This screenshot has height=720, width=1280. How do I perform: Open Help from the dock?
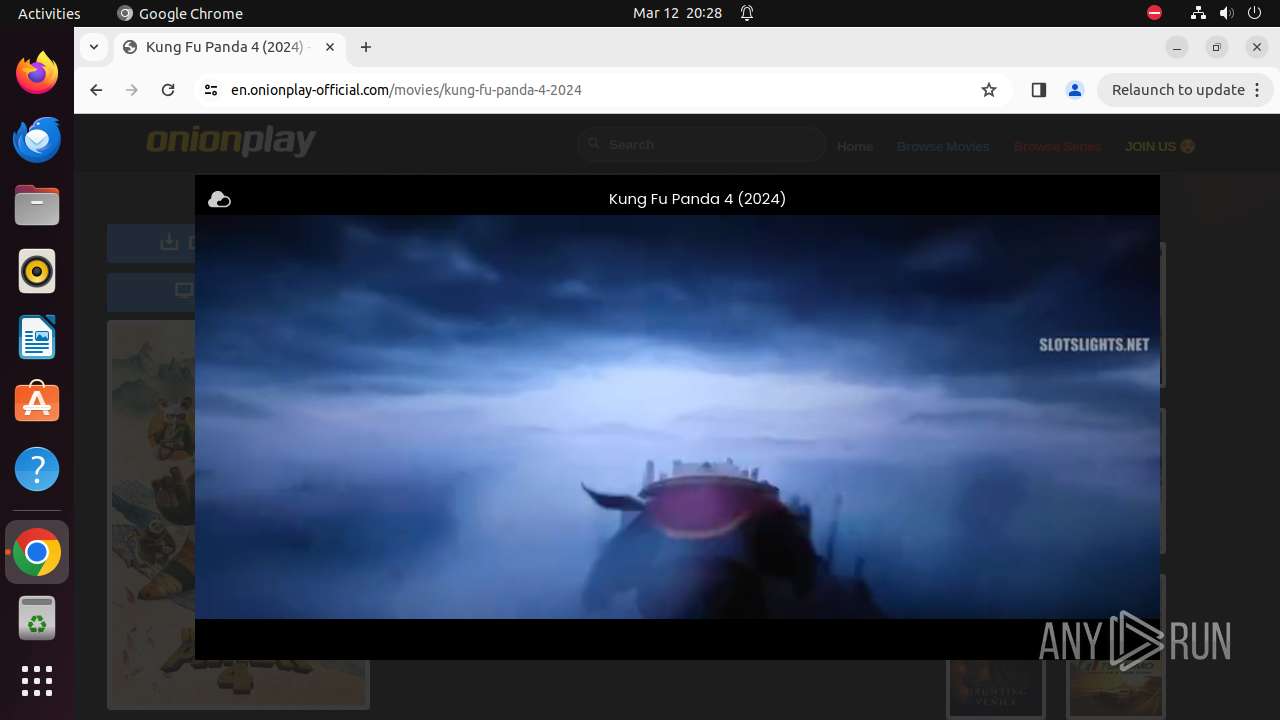37,469
